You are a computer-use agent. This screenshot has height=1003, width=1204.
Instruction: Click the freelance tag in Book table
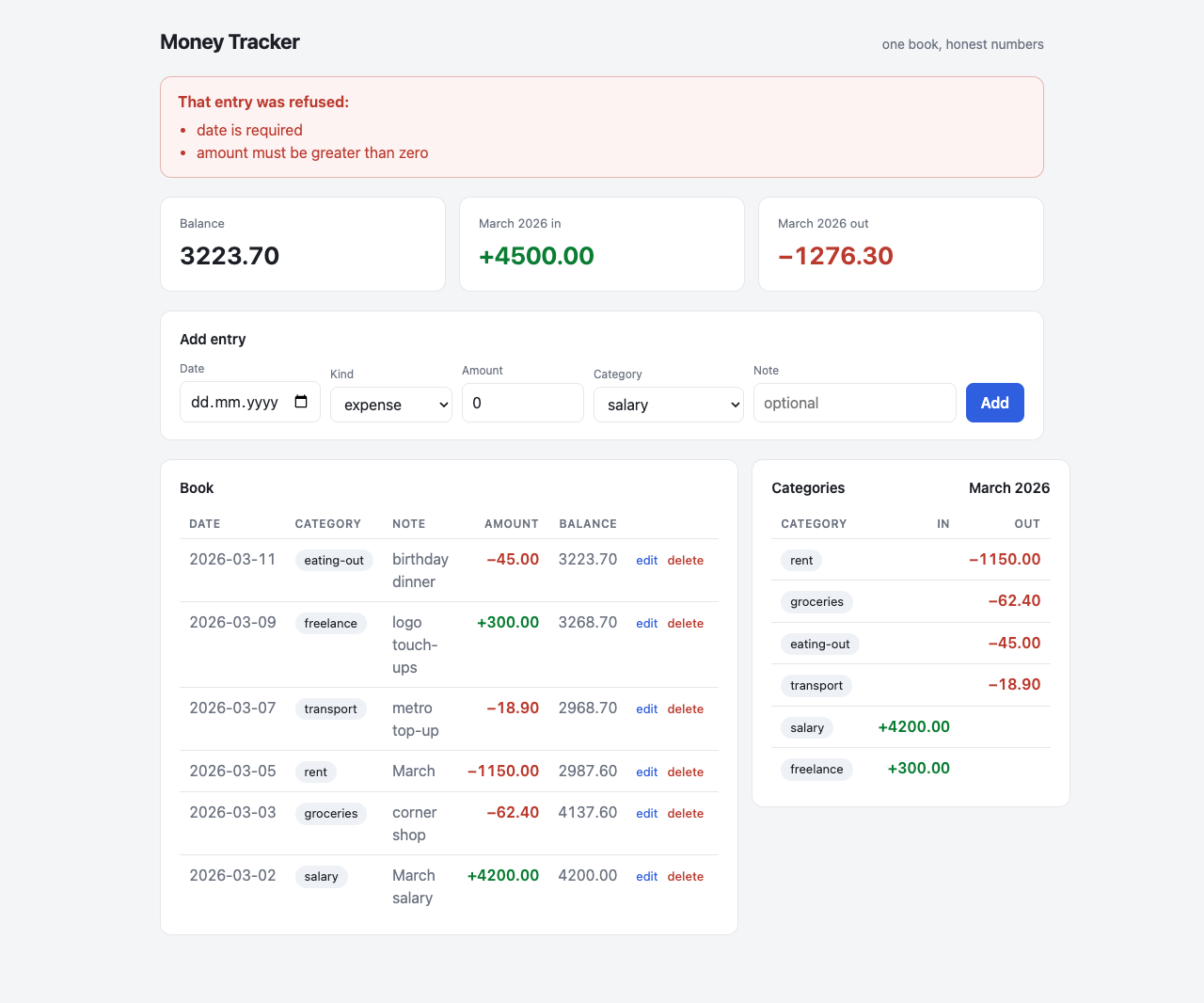330,623
